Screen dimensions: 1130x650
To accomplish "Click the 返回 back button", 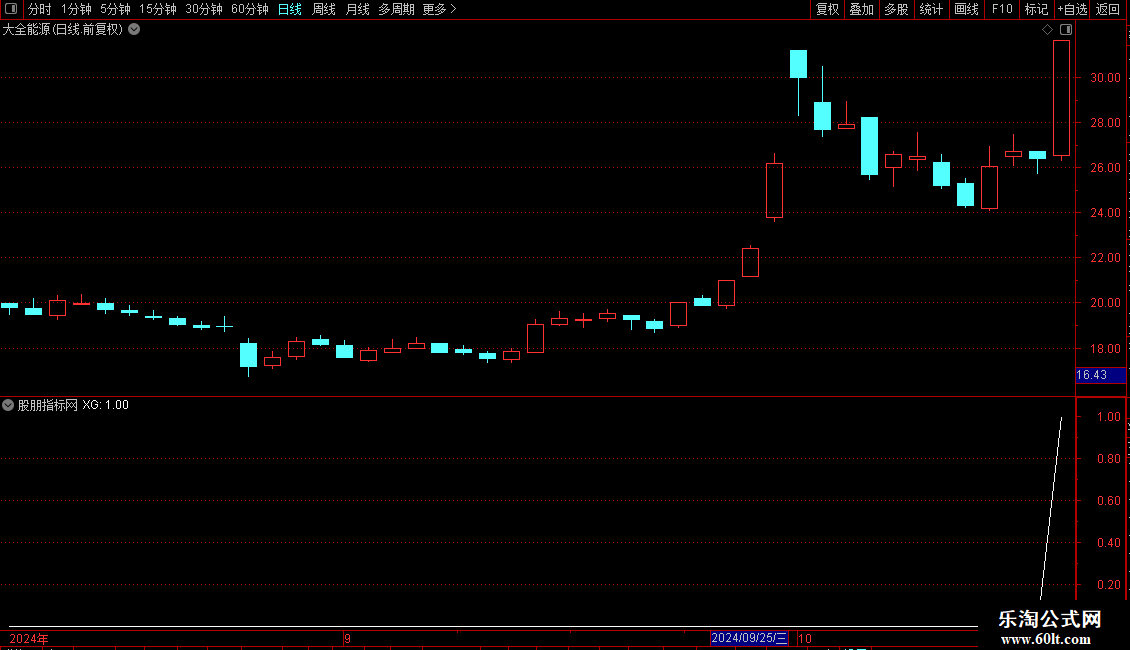I will [1108, 9].
